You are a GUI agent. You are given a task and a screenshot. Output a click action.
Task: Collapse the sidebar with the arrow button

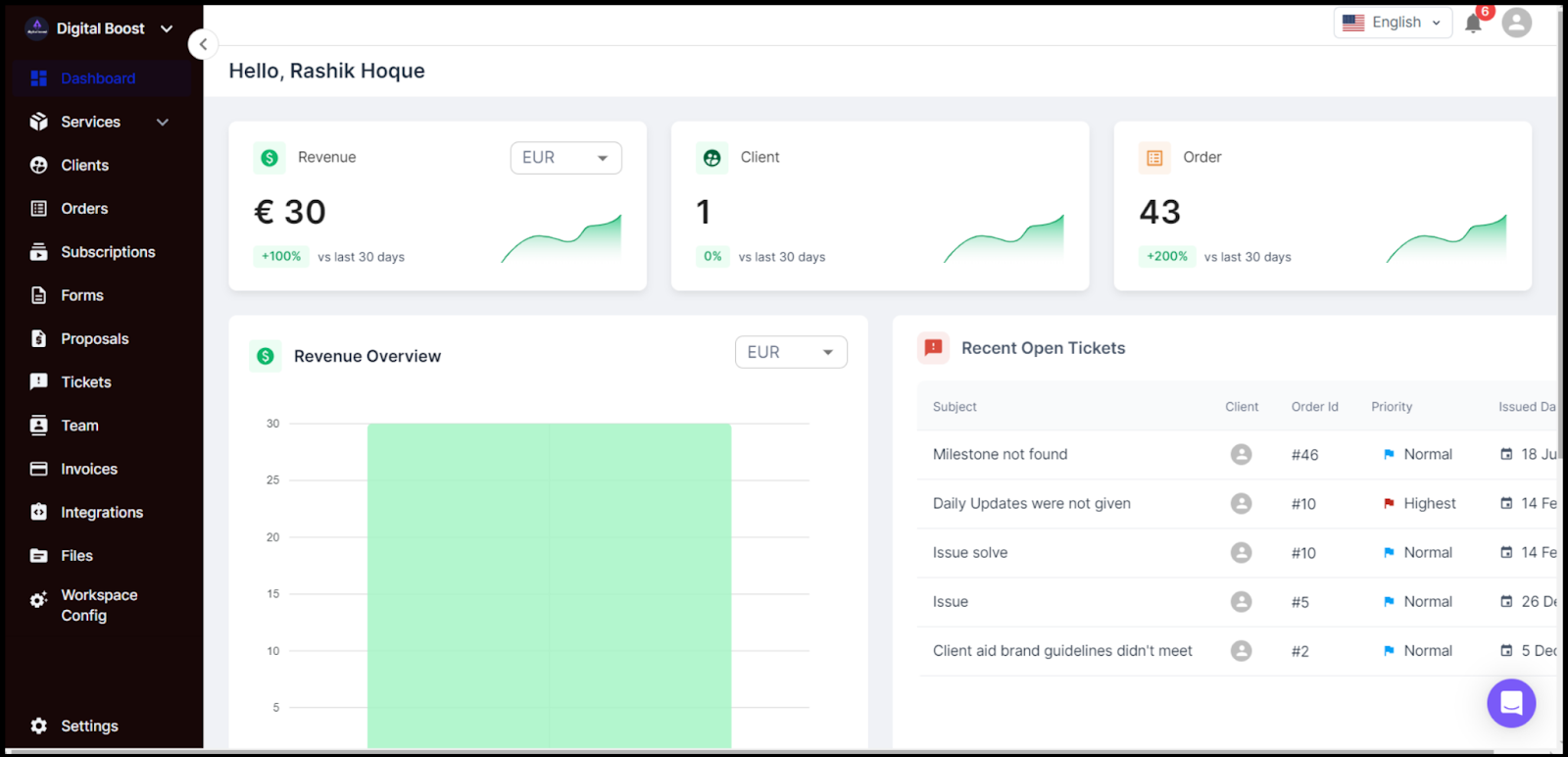point(203,44)
